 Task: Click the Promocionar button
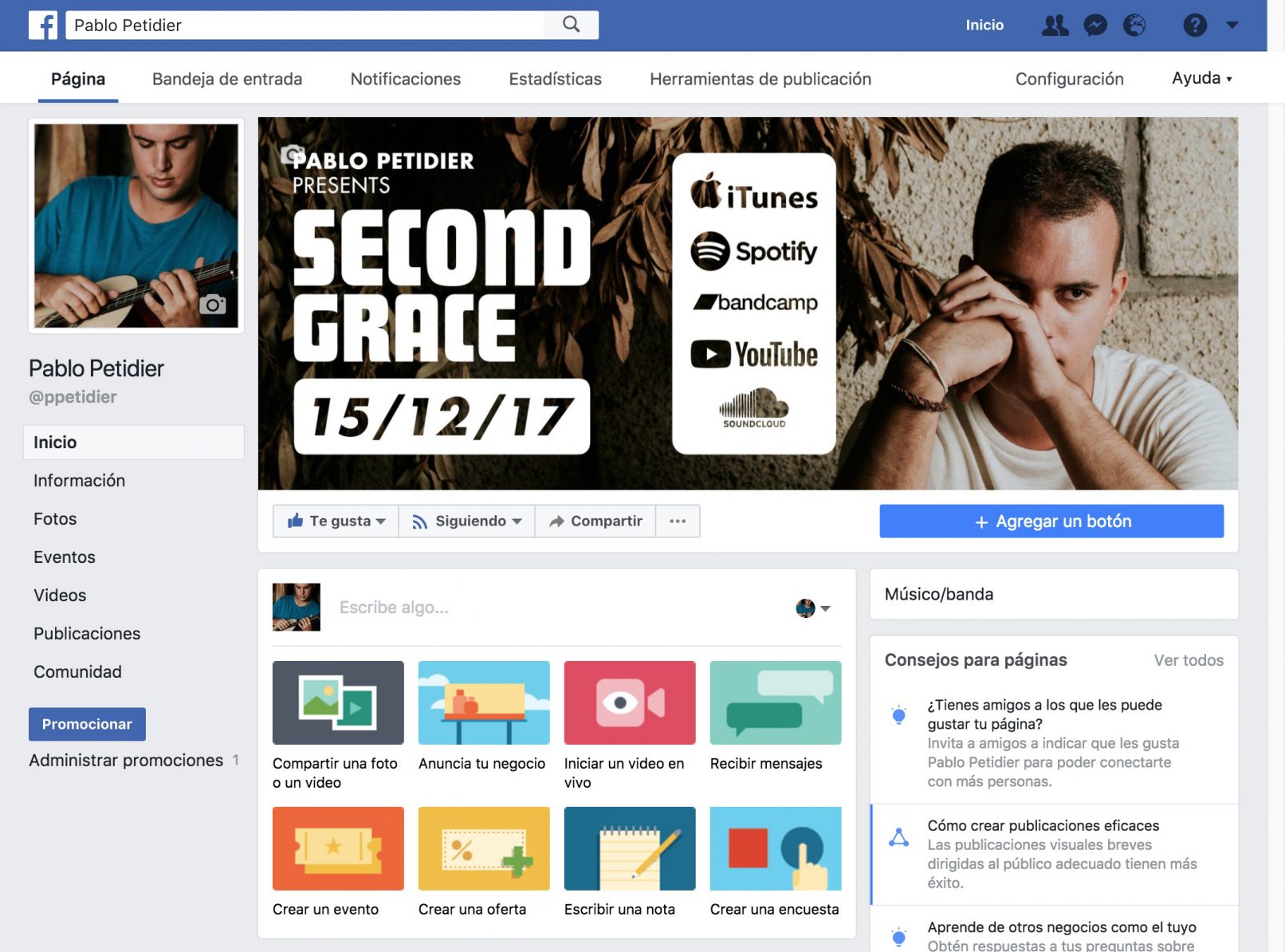click(87, 724)
